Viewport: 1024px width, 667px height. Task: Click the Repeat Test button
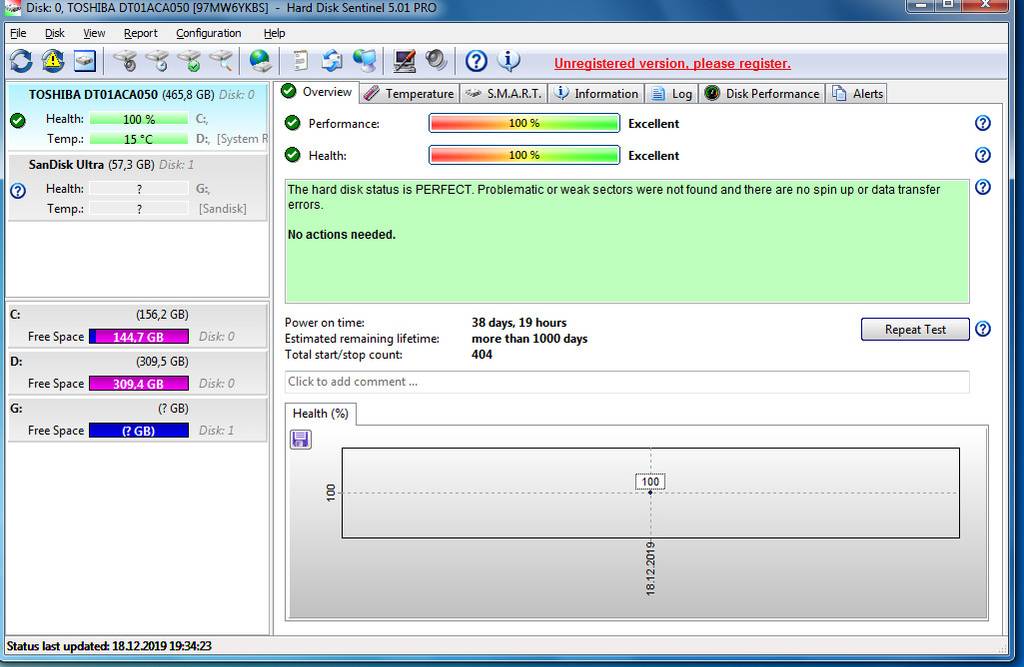[x=915, y=329]
